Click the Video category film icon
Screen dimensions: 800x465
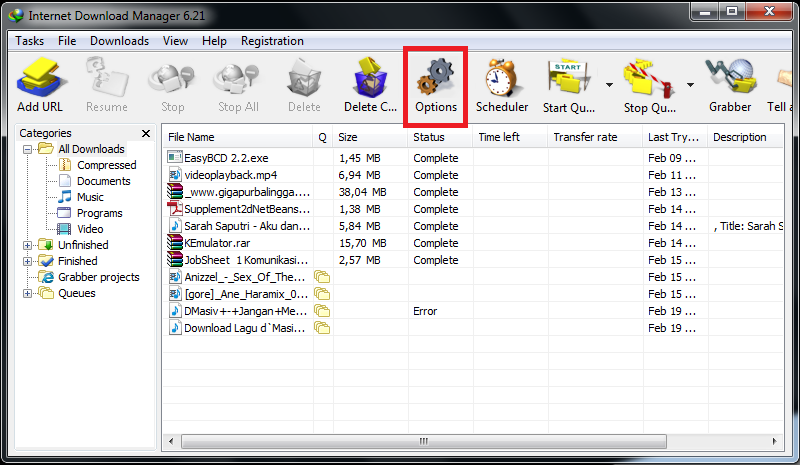(64, 229)
